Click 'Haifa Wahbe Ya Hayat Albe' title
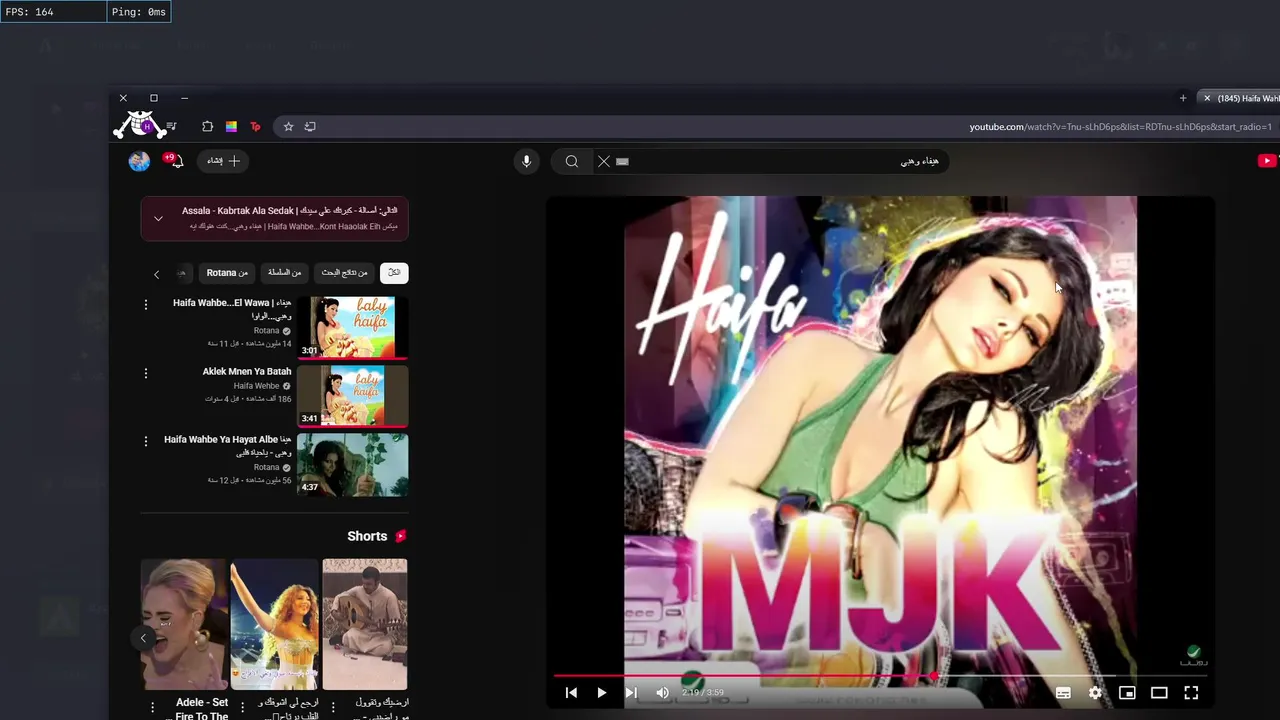Image resolution: width=1280 pixels, height=720 pixels. (228, 446)
